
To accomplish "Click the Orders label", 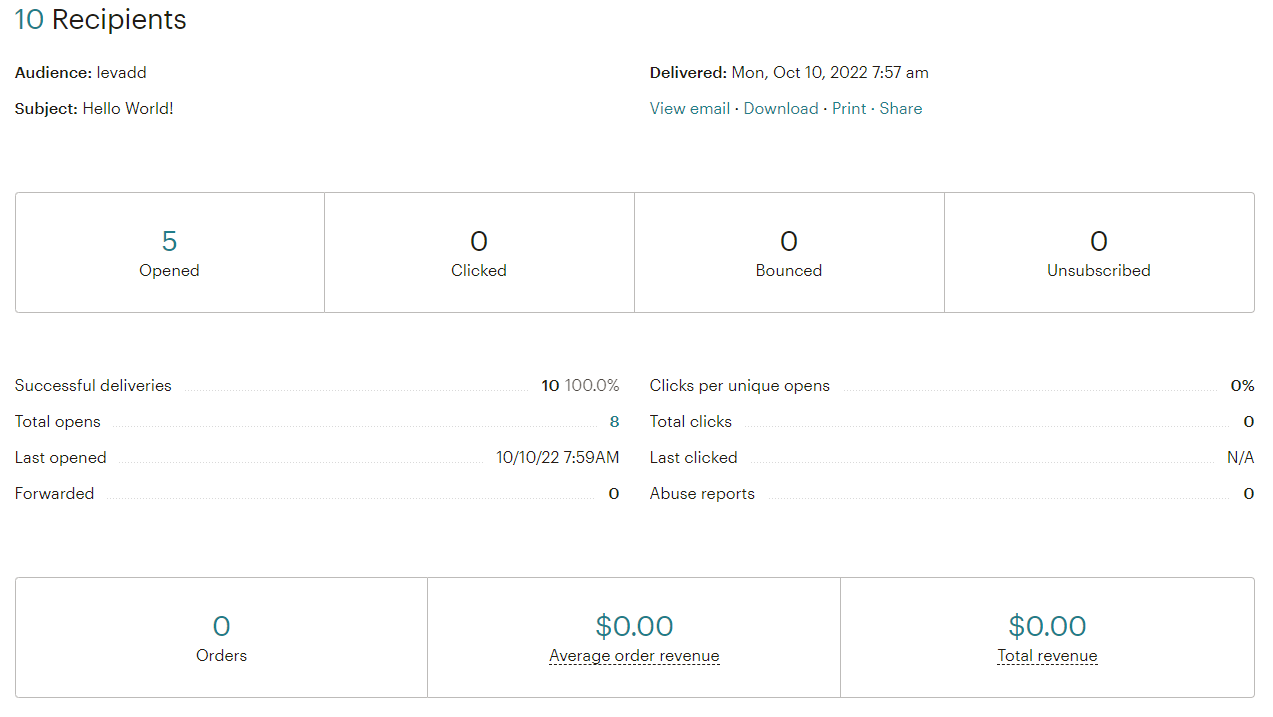I will (x=221, y=656).
